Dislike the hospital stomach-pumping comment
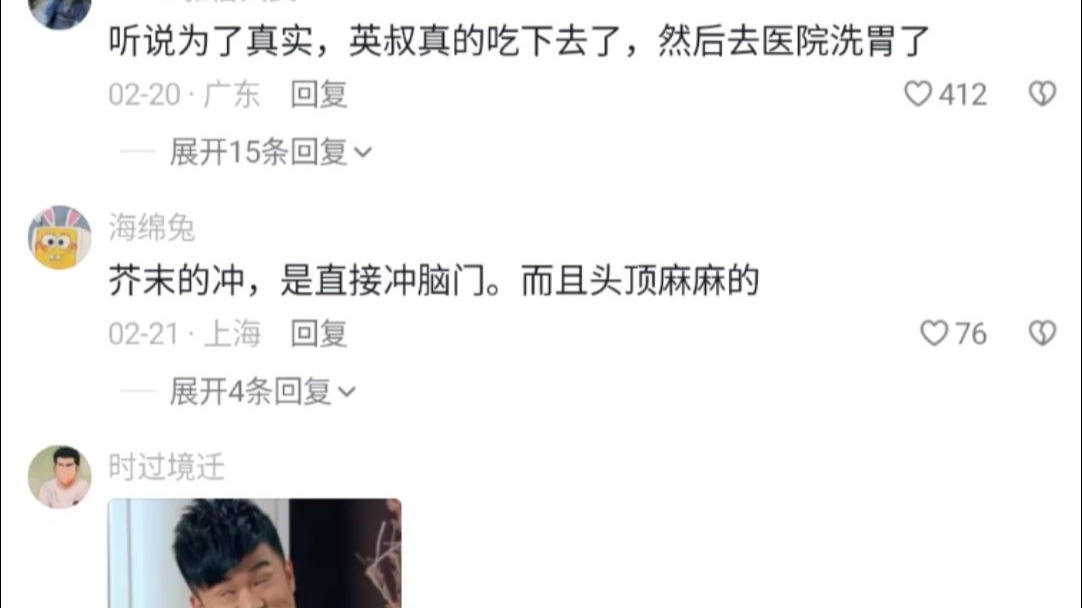 [x=1042, y=94]
